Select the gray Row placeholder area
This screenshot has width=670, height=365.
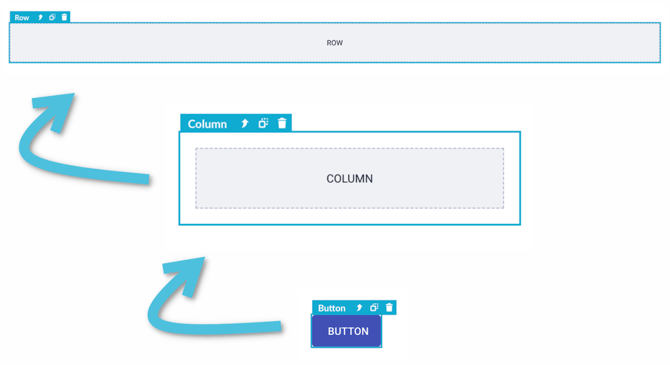[335, 43]
